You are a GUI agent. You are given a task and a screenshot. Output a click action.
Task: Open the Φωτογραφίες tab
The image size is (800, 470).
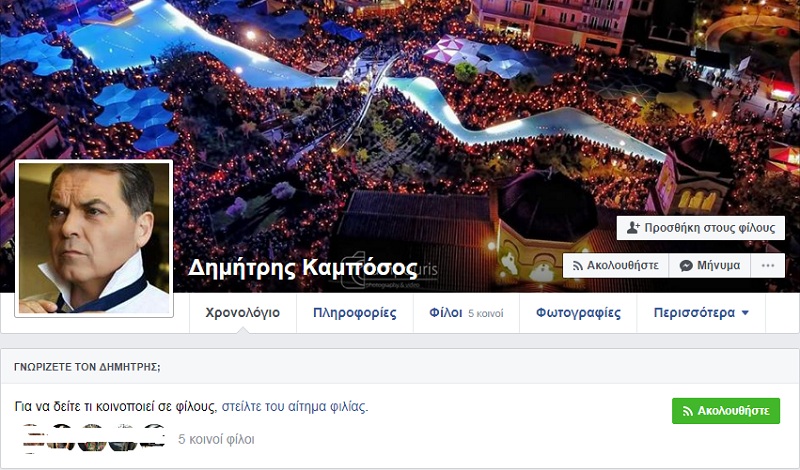(578, 313)
